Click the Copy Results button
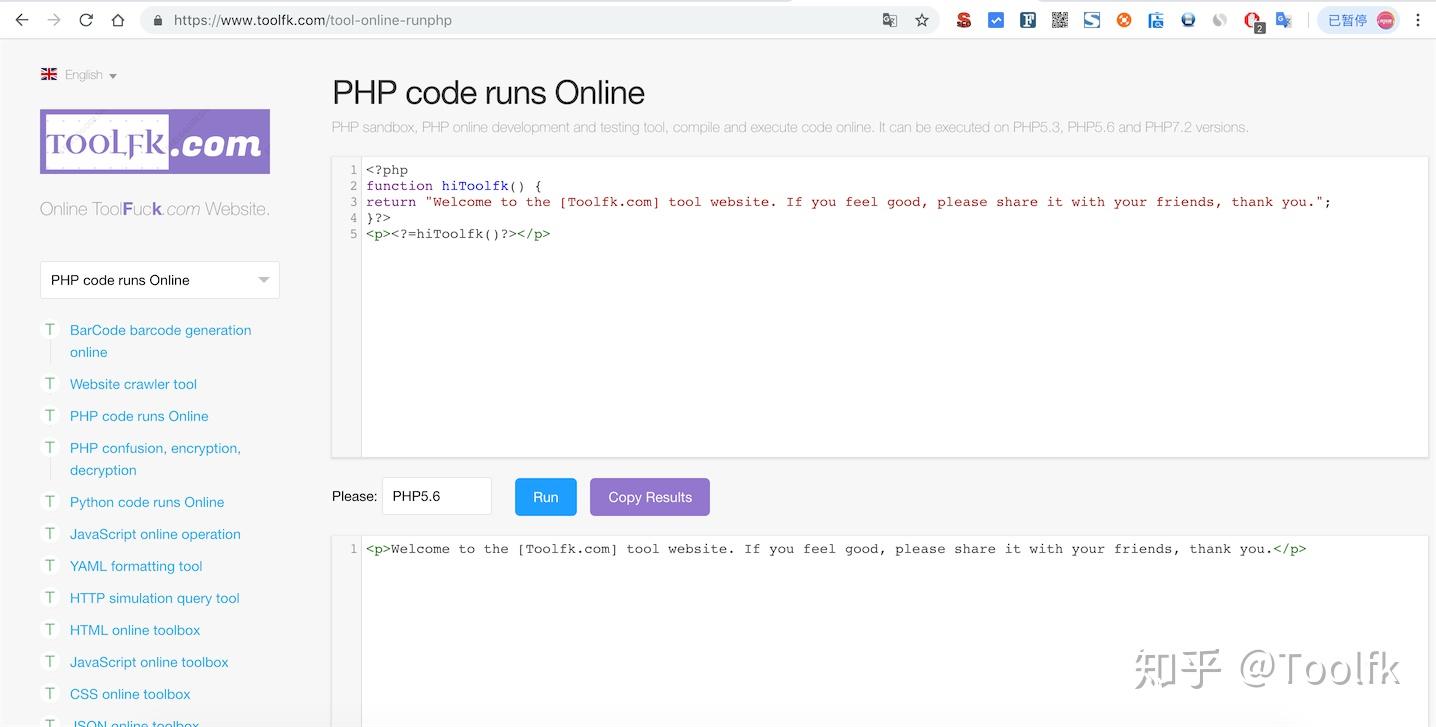The width and height of the screenshot is (1436, 727). (x=649, y=496)
